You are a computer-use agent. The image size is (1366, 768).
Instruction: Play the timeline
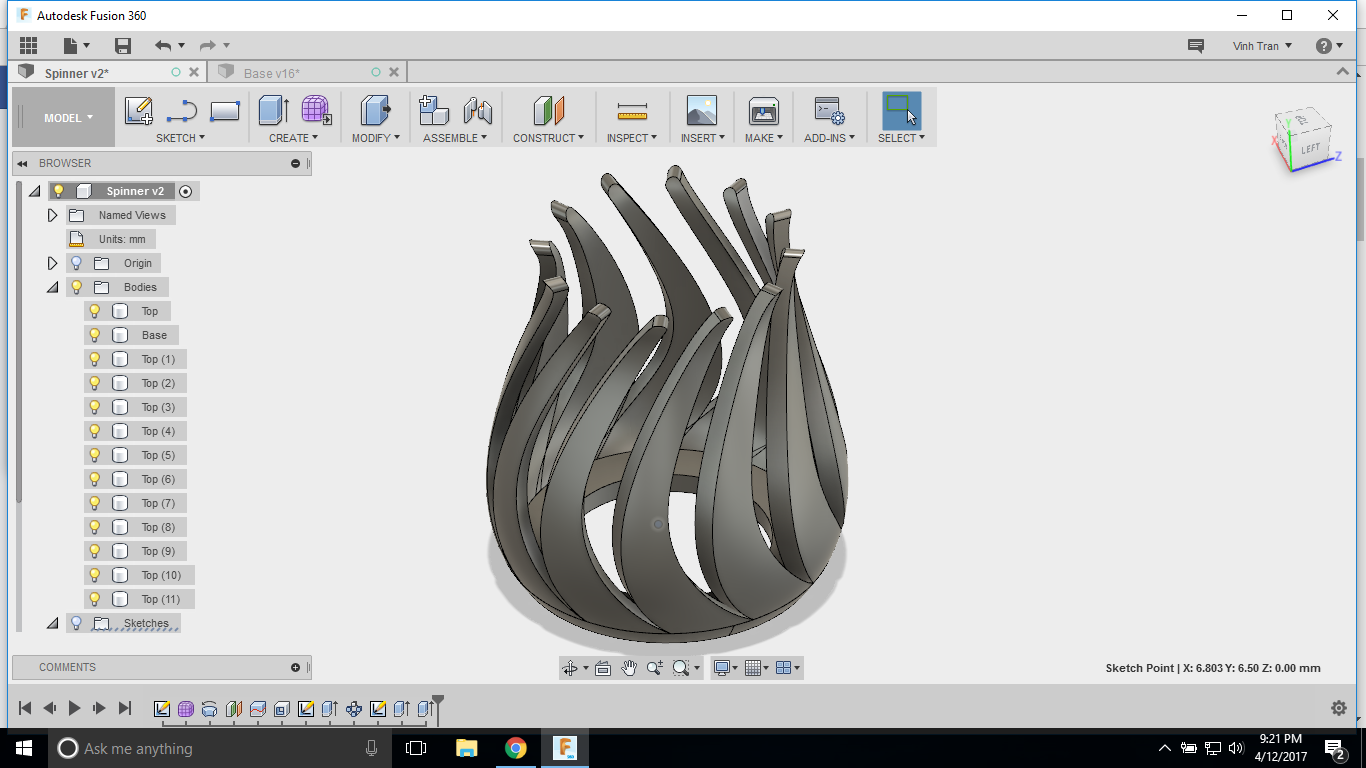(74, 708)
